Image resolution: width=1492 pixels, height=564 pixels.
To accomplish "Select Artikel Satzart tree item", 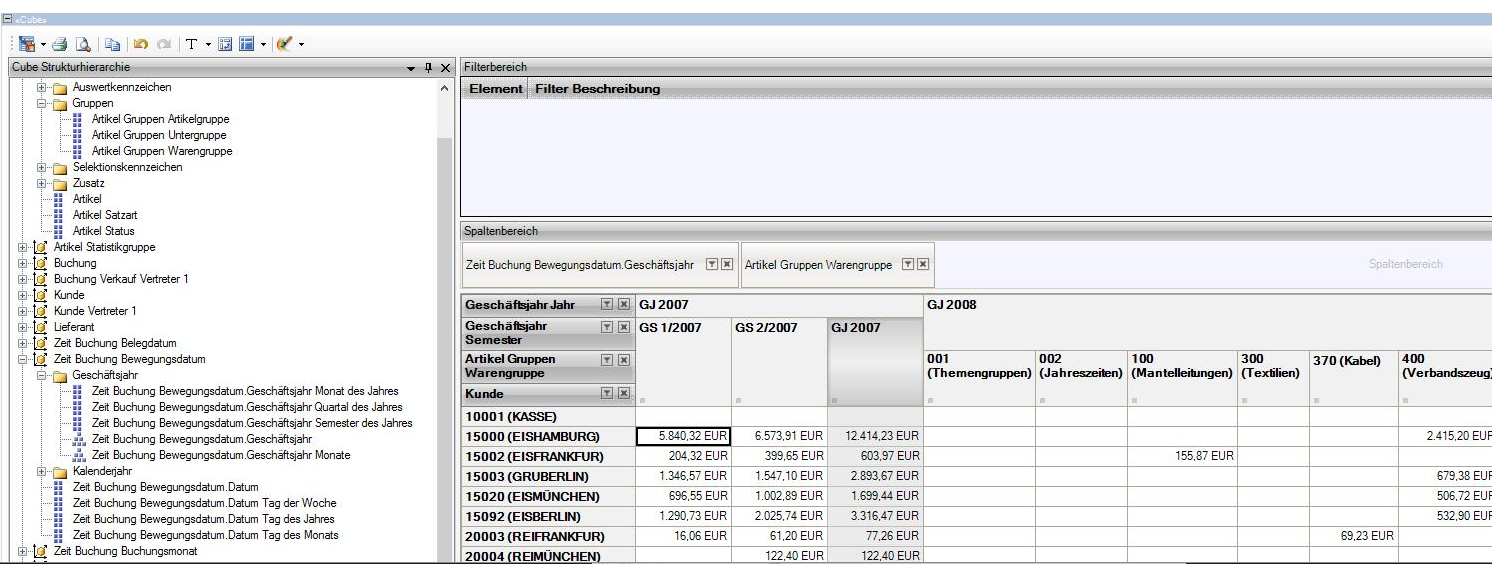I will [x=105, y=215].
